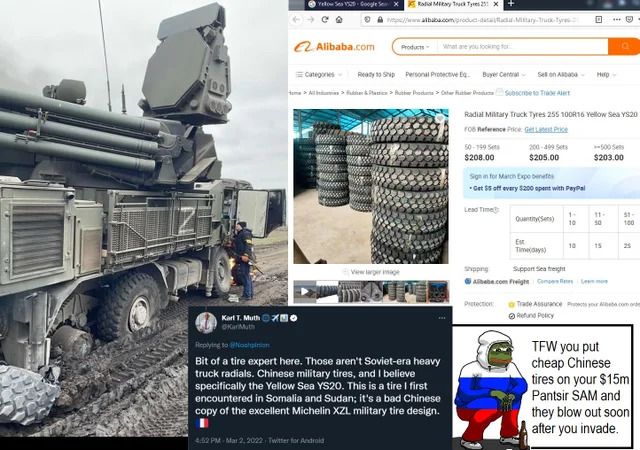Click the Get Latest Price link

coord(546,129)
